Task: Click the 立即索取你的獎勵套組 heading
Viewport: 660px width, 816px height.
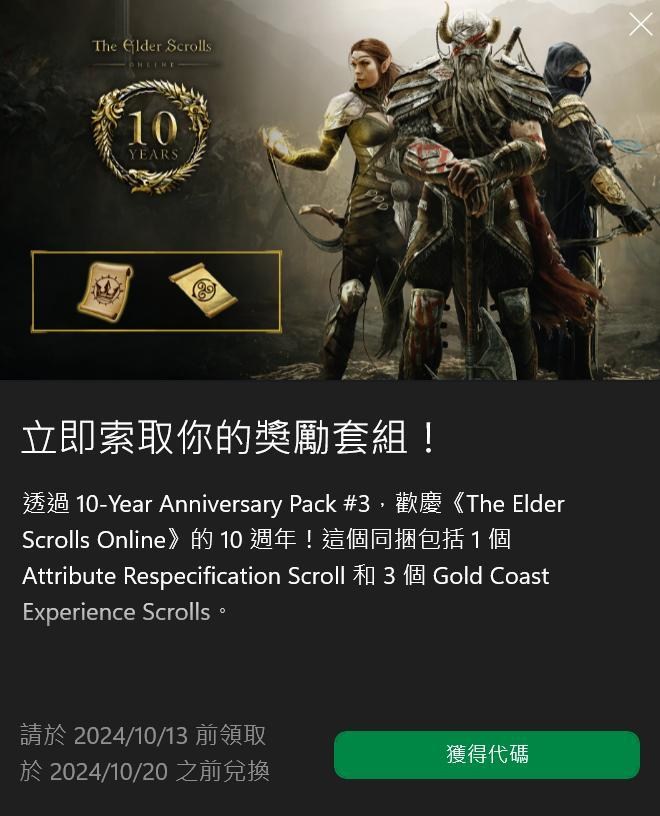Action: [x=229, y=438]
